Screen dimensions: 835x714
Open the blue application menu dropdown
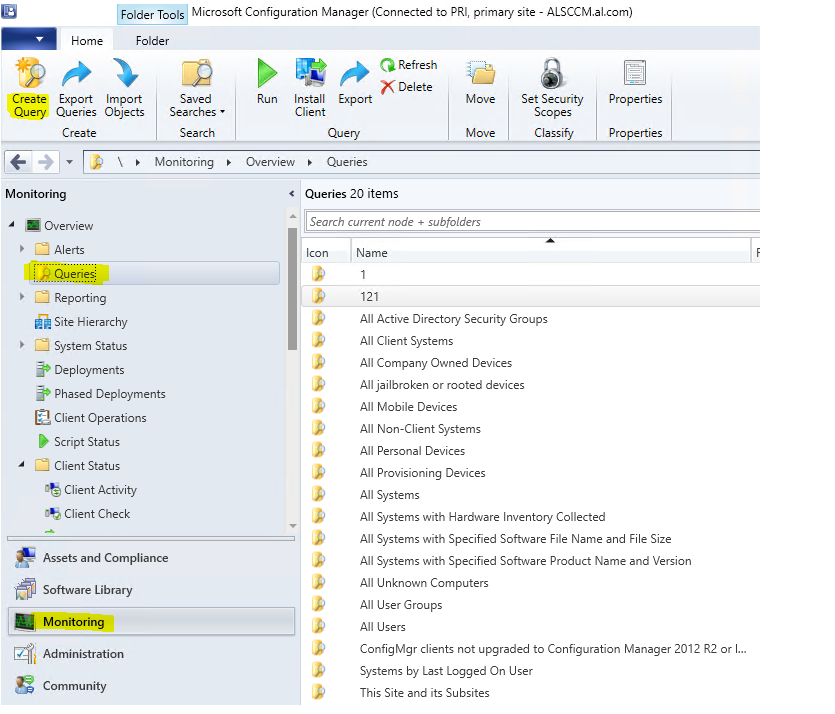[29, 39]
